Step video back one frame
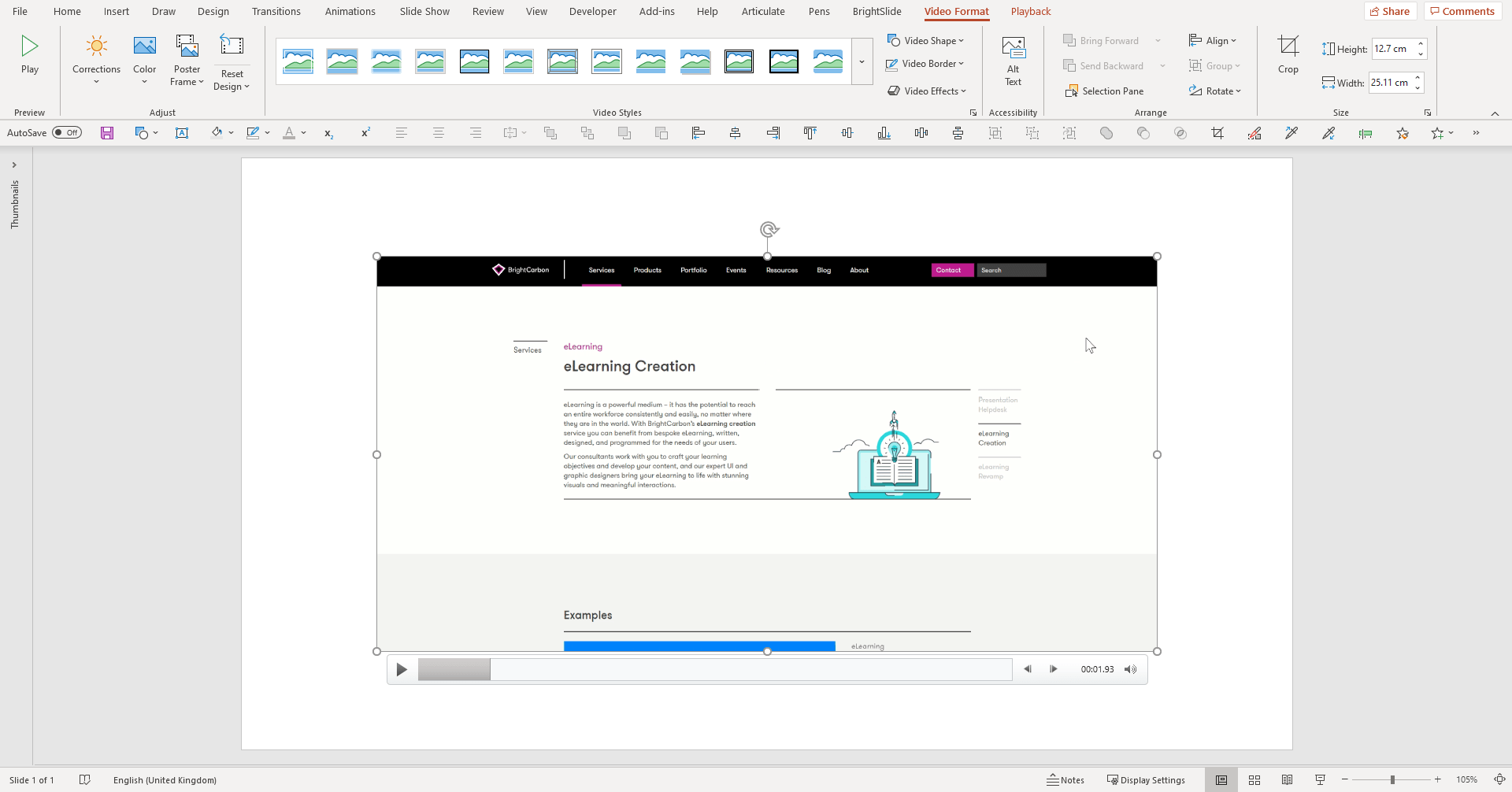The height and width of the screenshot is (792, 1512). [1028, 669]
